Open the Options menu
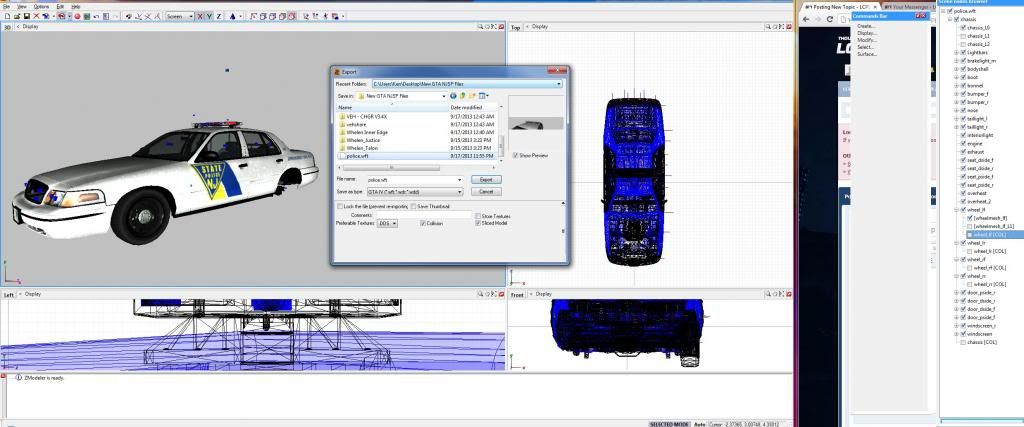 pos(43,6)
